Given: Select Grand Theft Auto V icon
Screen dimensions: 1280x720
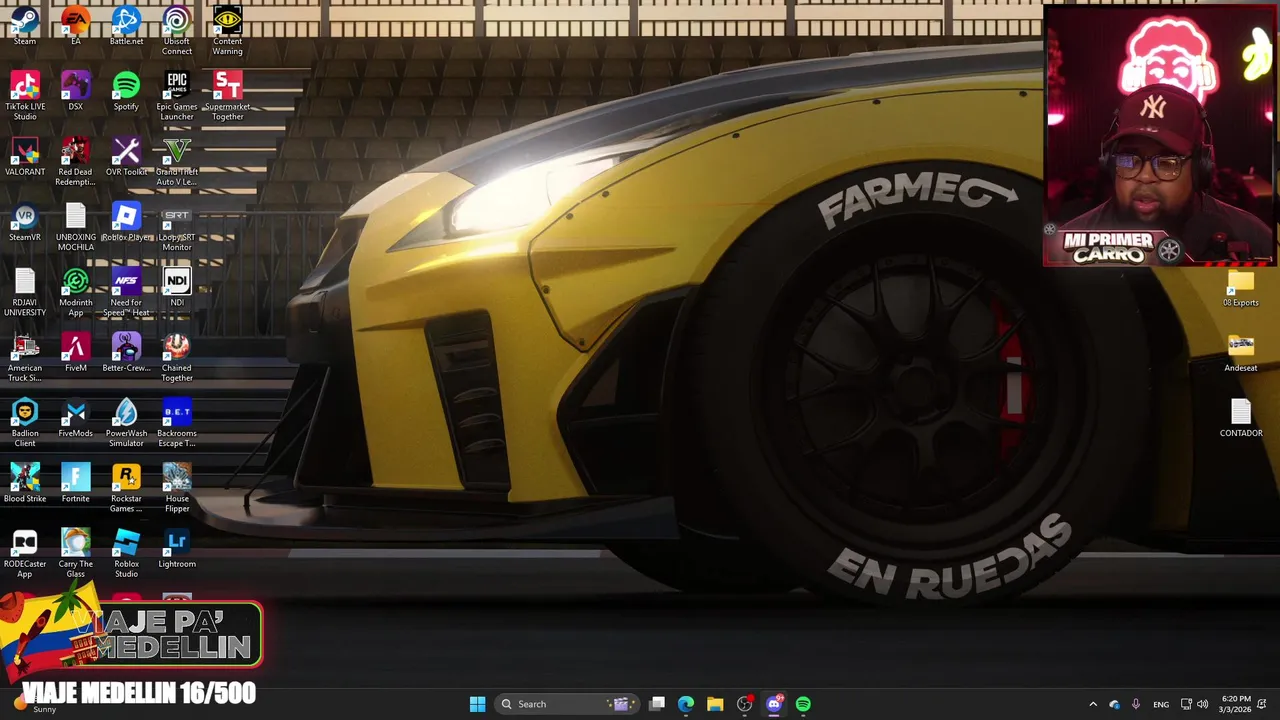Looking at the screenshot, I should click(x=177, y=161).
